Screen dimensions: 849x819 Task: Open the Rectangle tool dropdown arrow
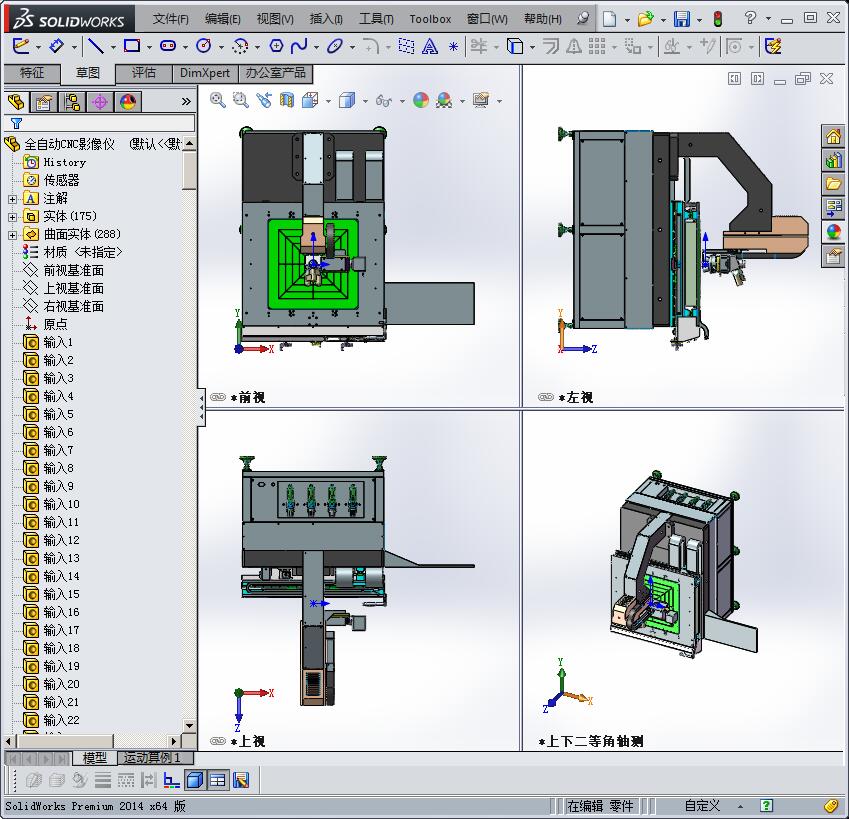click(x=149, y=47)
